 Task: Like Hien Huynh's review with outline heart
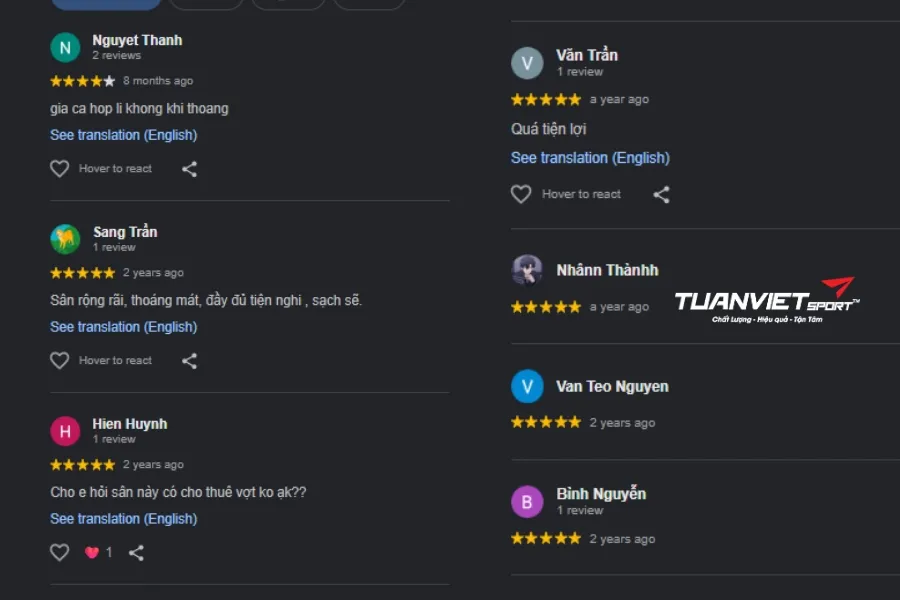click(60, 552)
